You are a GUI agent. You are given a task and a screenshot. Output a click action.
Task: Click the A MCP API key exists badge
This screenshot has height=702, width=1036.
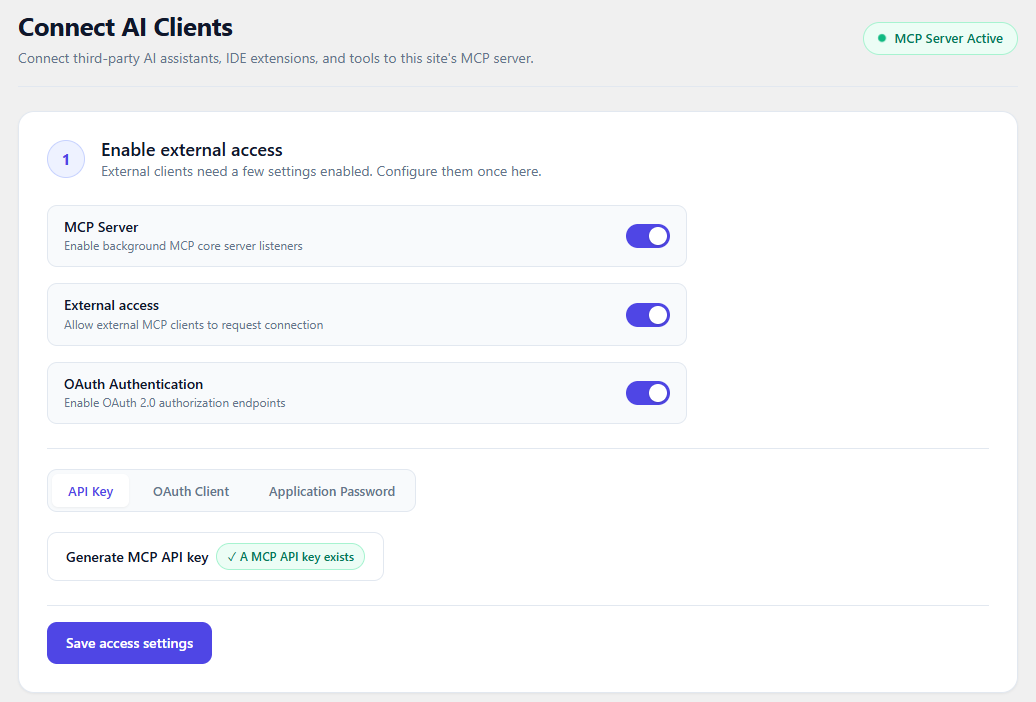290,557
